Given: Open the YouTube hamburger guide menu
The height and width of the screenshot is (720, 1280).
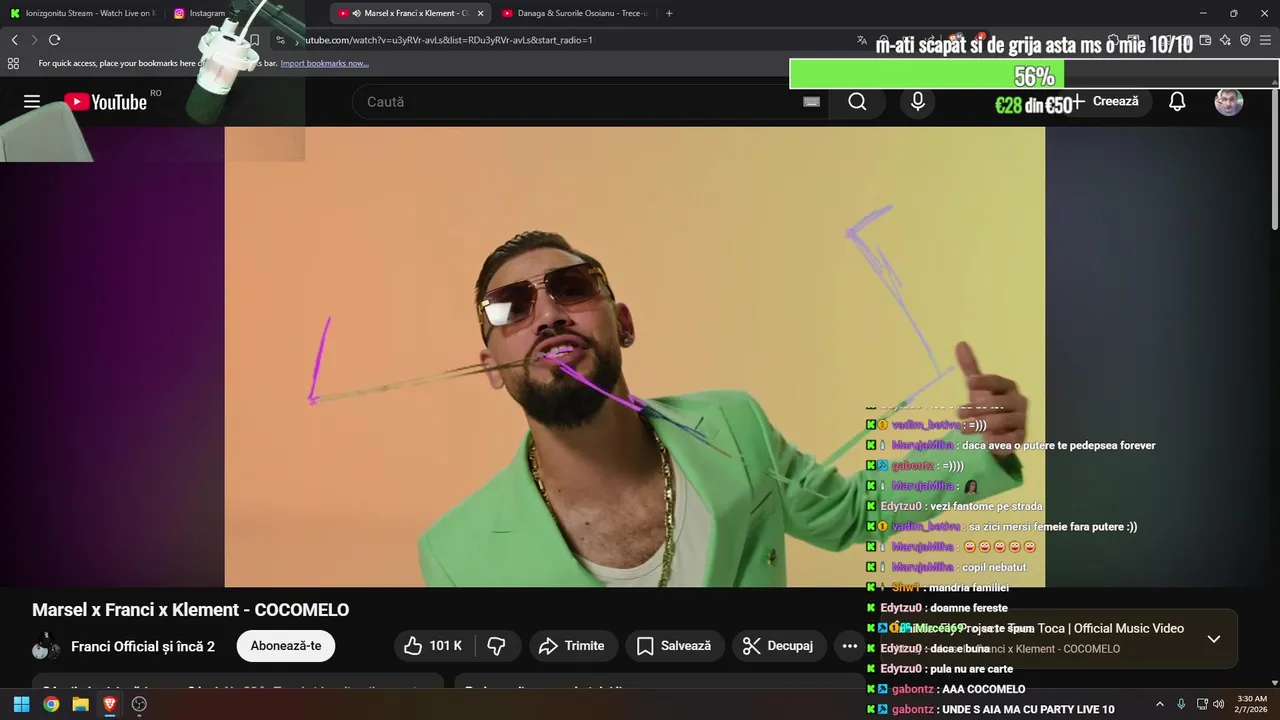Looking at the screenshot, I should (x=32, y=102).
